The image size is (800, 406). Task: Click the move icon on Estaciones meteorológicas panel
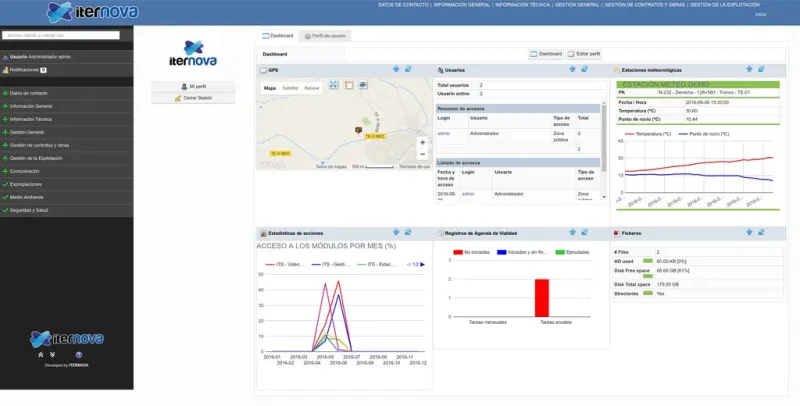tap(749, 69)
